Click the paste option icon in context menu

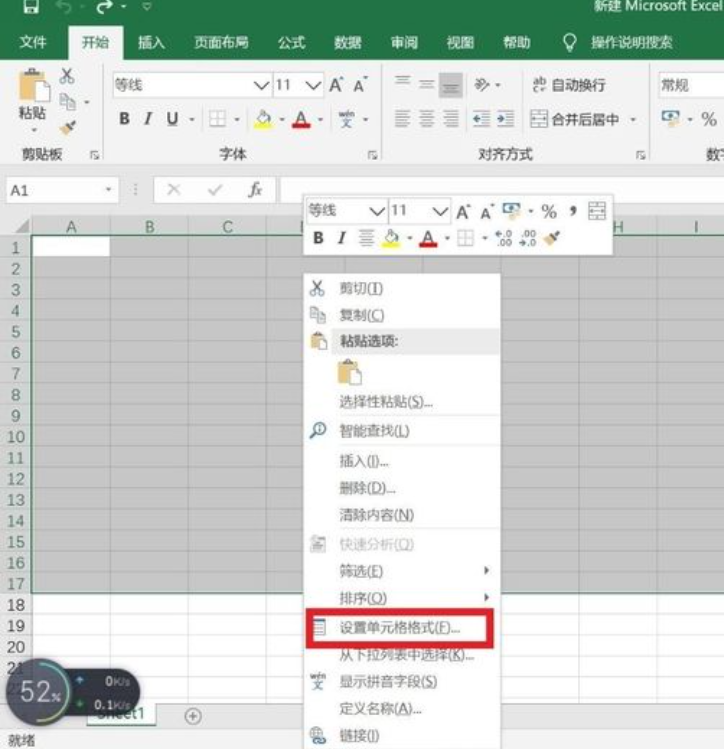coord(350,372)
